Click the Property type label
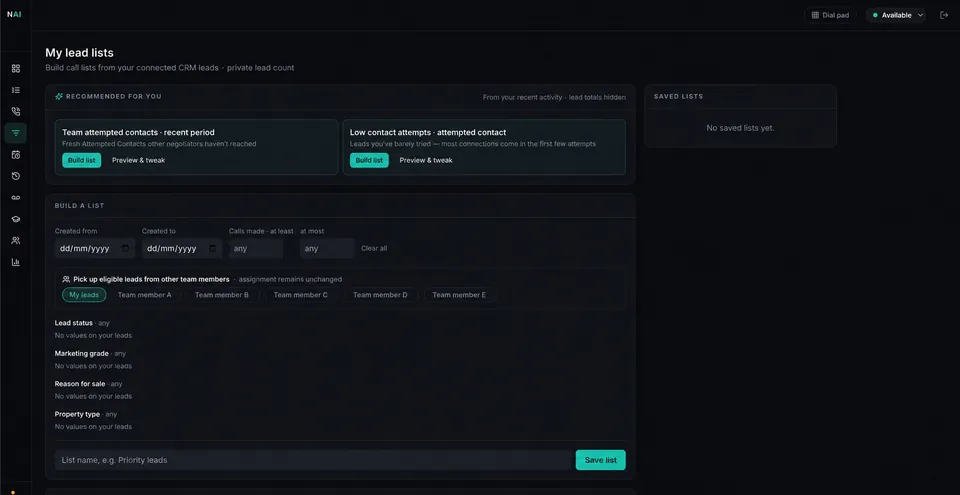Image resolution: width=960 pixels, height=495 pixels. click(77, 414)
